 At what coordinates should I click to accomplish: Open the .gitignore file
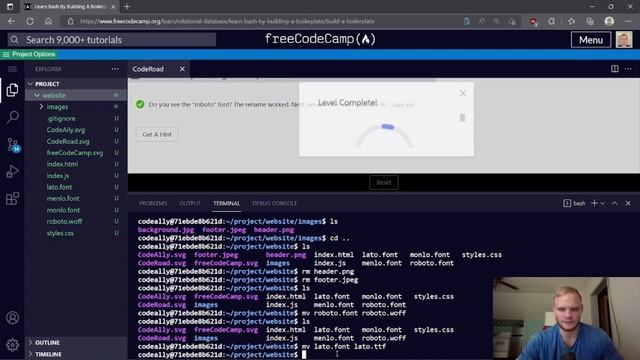[61, 118]
